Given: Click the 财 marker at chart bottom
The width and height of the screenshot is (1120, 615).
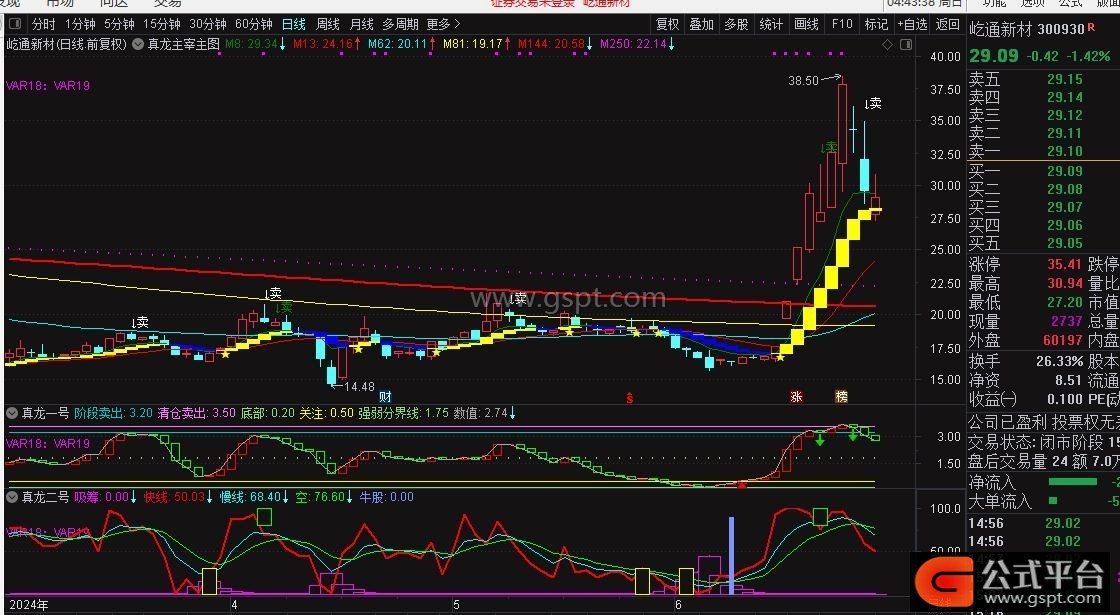Looking at the screenshot, I should pyautogui.click(x=386, y=397).
